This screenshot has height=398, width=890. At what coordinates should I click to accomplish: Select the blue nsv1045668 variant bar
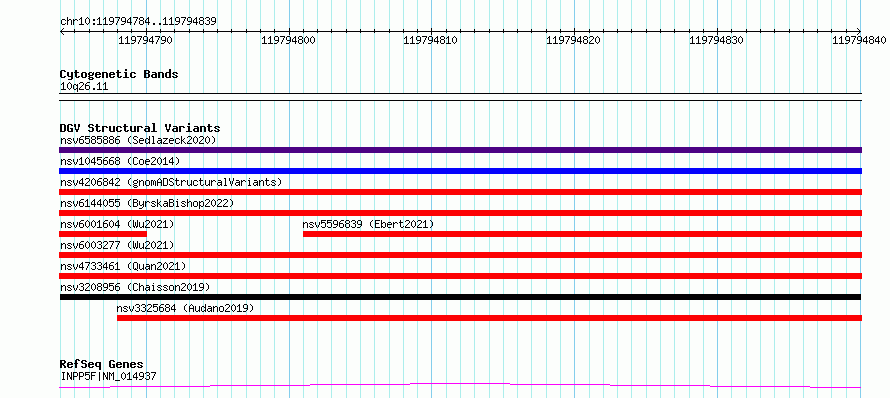pyautogui.click(x=460, y=171)
